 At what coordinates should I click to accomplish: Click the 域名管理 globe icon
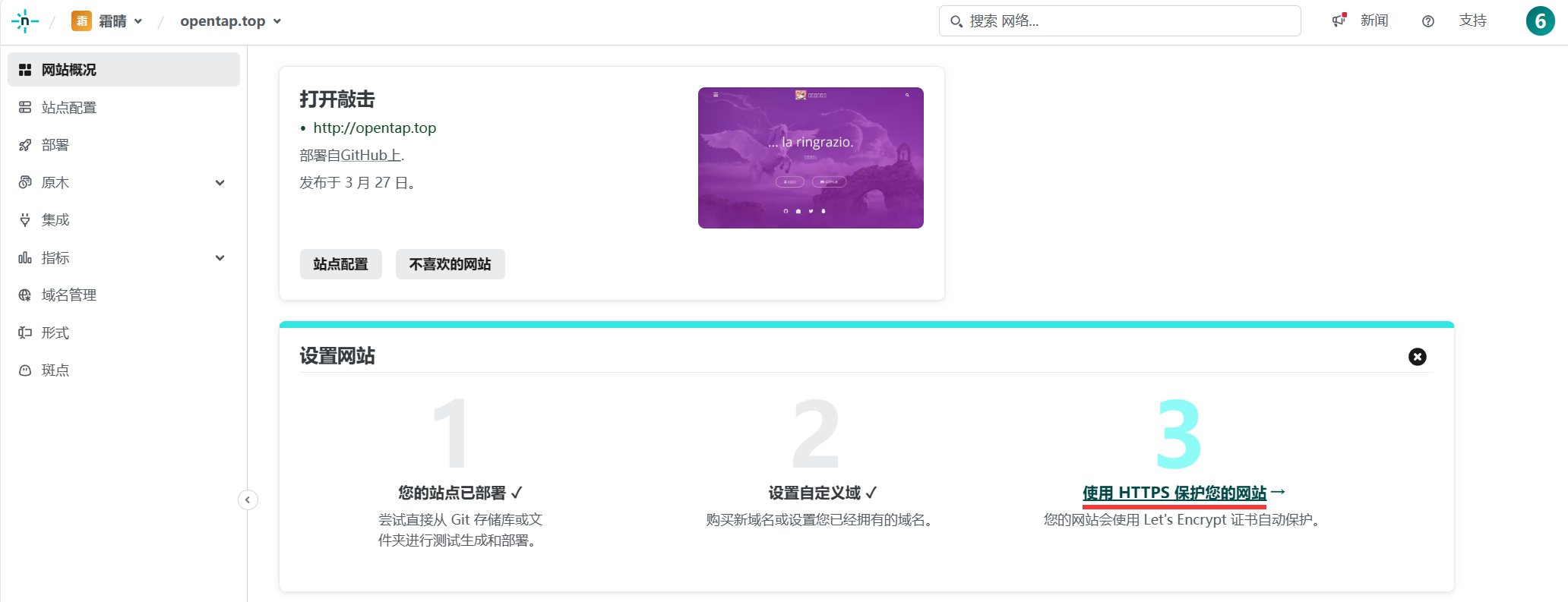point(25,295)
